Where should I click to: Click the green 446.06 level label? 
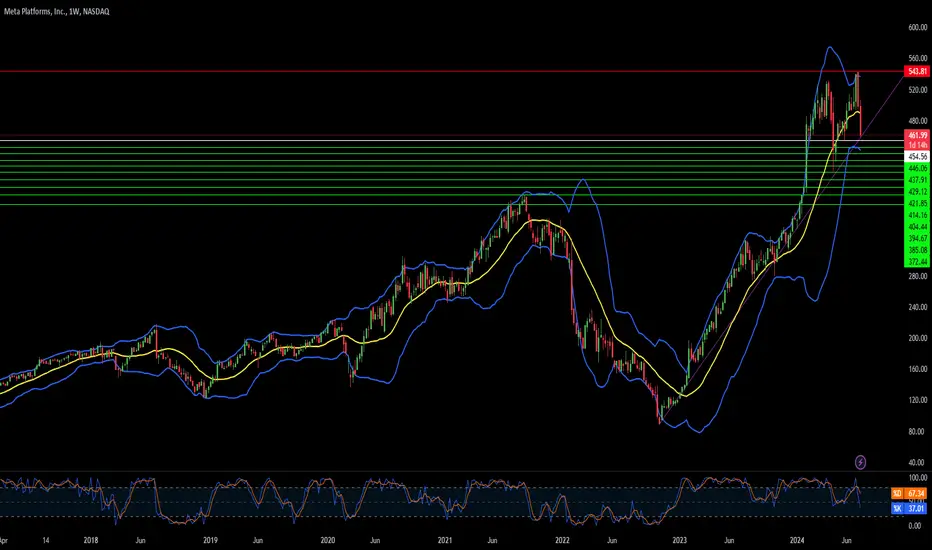click(x=917, y=168)
